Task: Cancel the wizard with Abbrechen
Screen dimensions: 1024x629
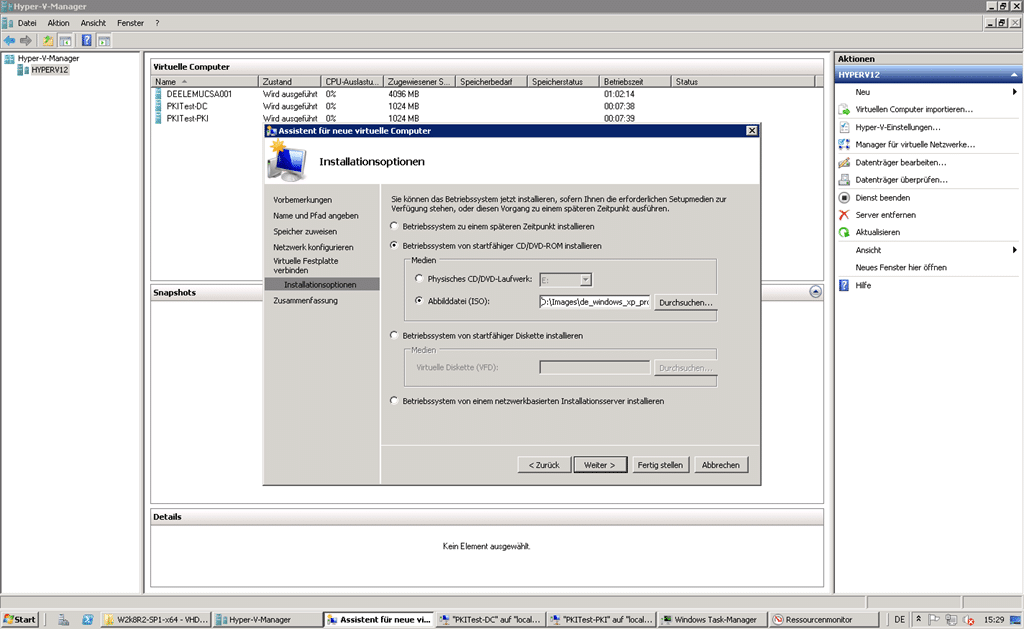Action: point(720,465)
